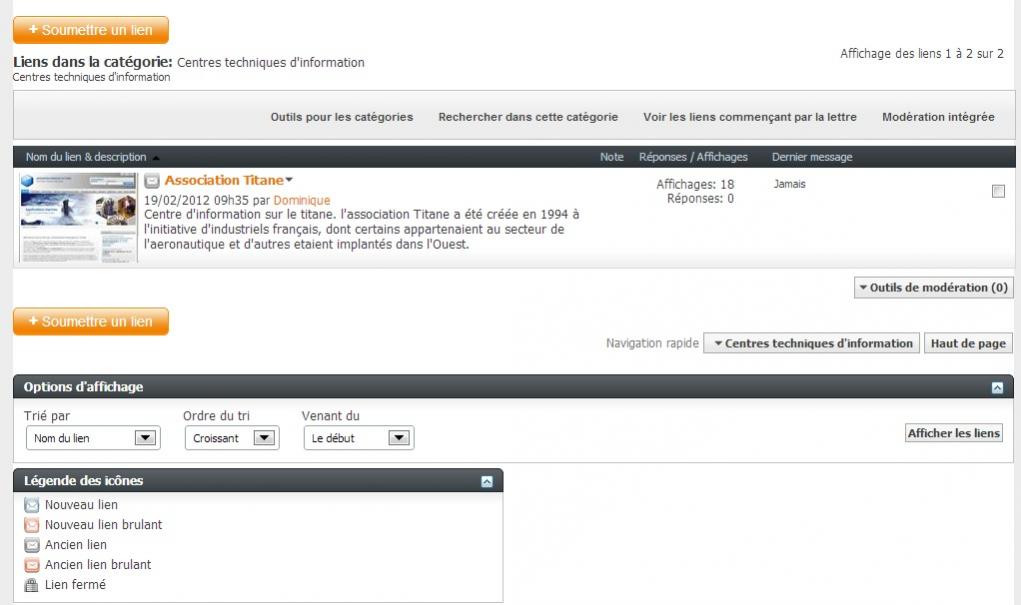Open 'Rechercher dans cette catégorie' menu
The width and height of the screenshot is (1021, 605).
[x=528, y=117]
